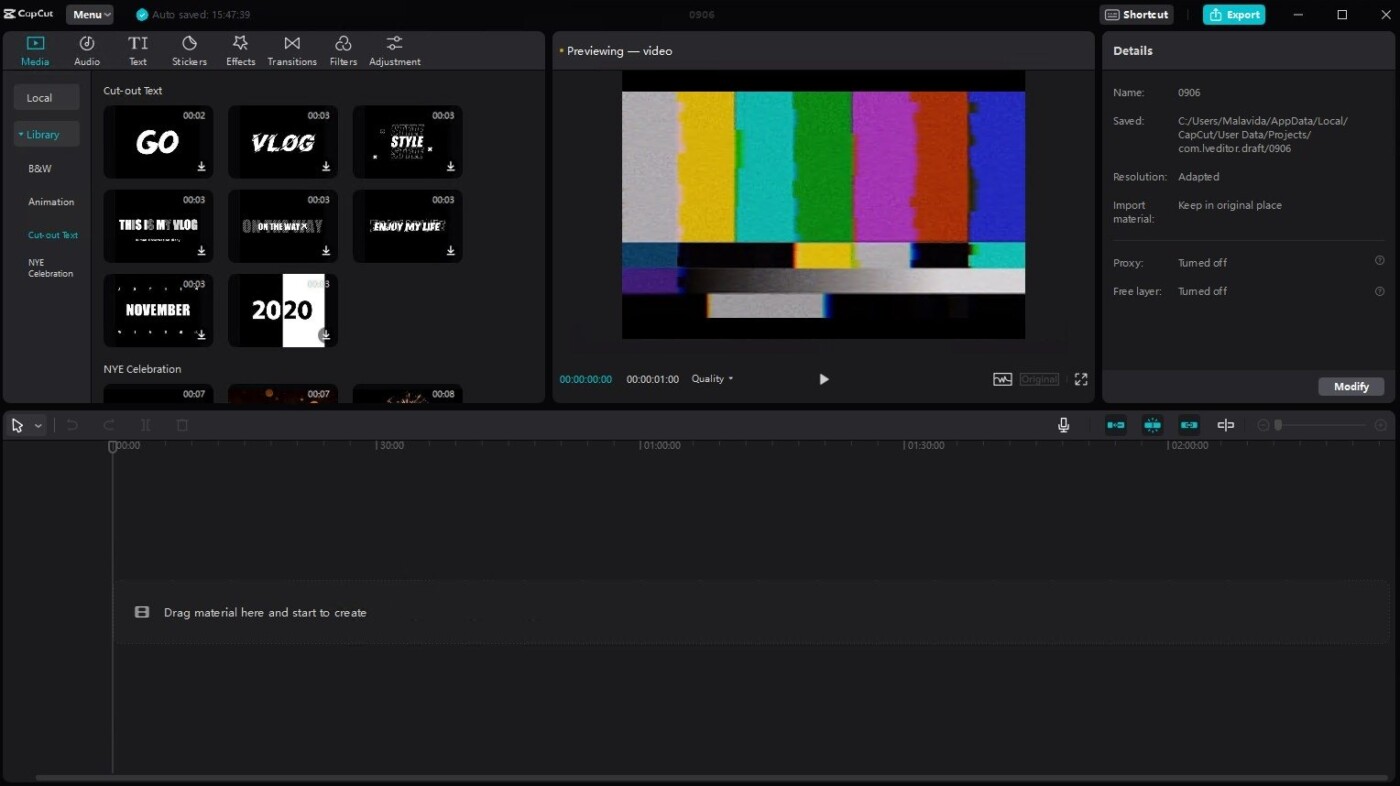Expand the selection tool dropdown arrow

(x=37, y=425)
